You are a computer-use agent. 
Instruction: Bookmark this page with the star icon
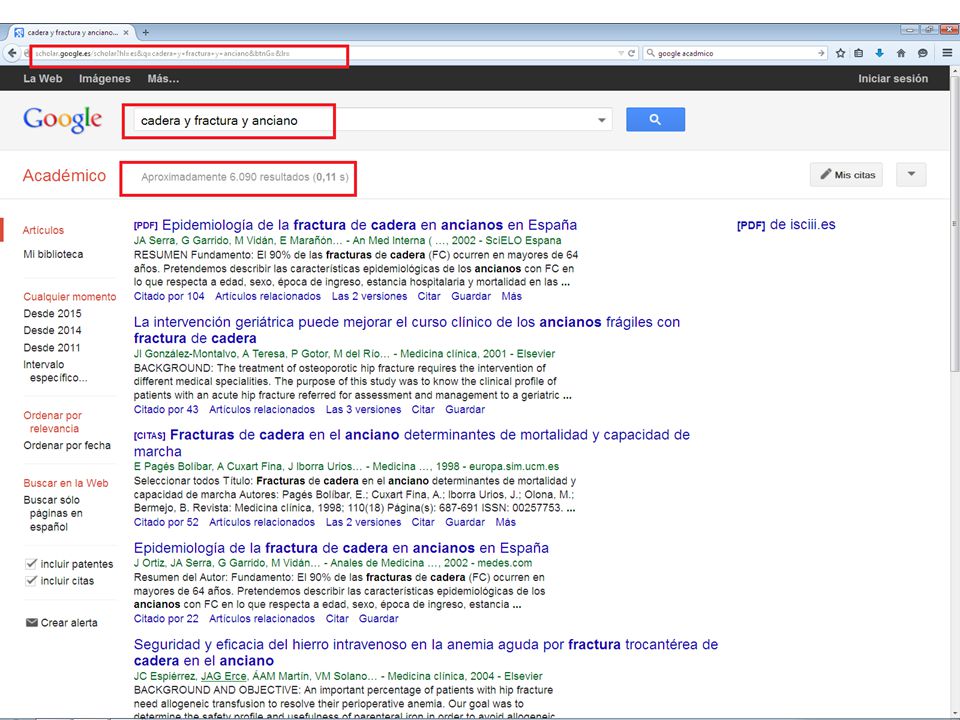[840, 53]
